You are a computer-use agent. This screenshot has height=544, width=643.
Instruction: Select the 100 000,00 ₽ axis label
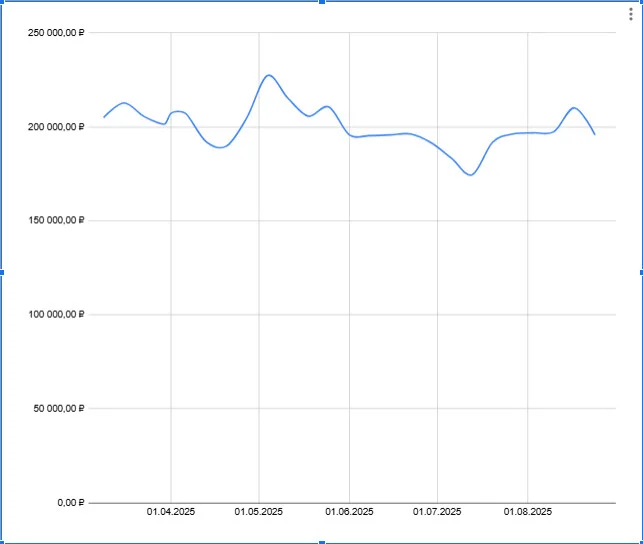click(56, 314)
